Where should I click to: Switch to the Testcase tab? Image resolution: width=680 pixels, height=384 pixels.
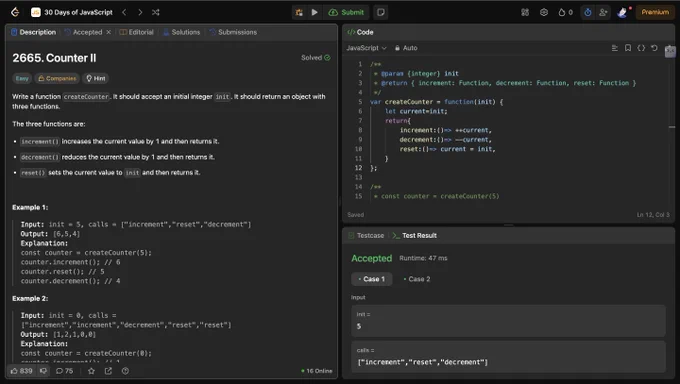coord(366,235)
